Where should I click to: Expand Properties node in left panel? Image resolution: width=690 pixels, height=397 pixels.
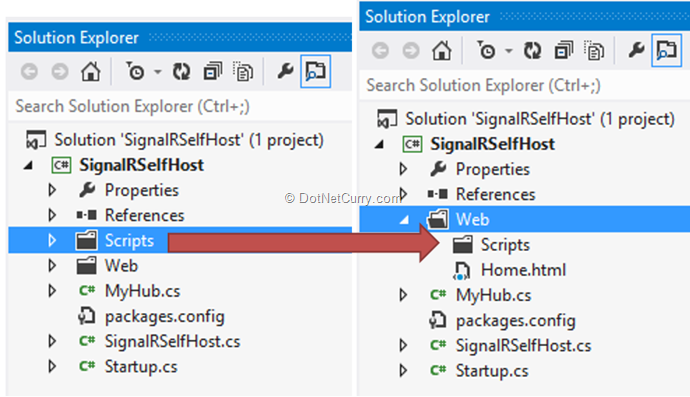[52, 190]
